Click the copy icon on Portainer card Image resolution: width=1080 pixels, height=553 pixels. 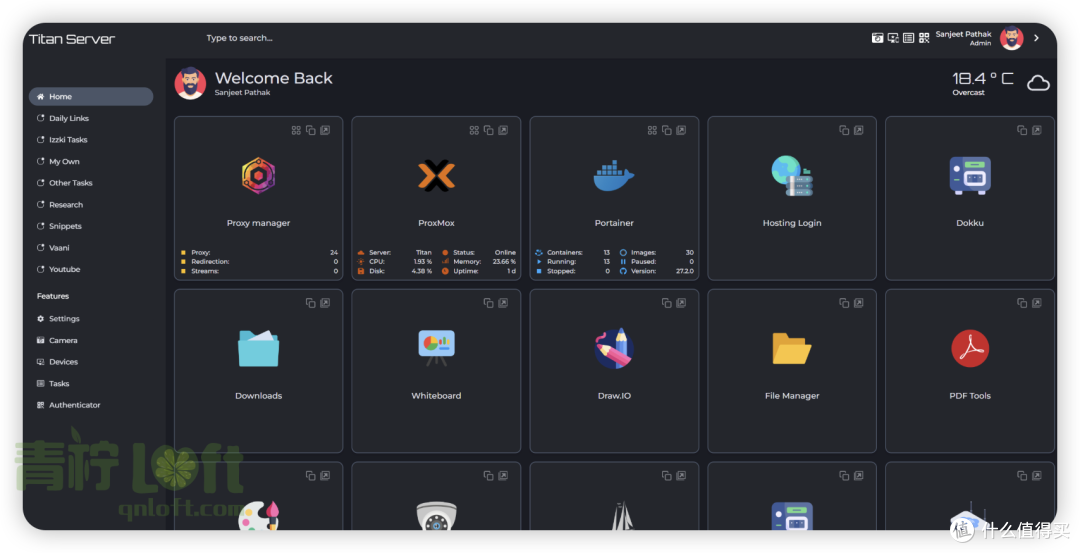pos(667,130)
